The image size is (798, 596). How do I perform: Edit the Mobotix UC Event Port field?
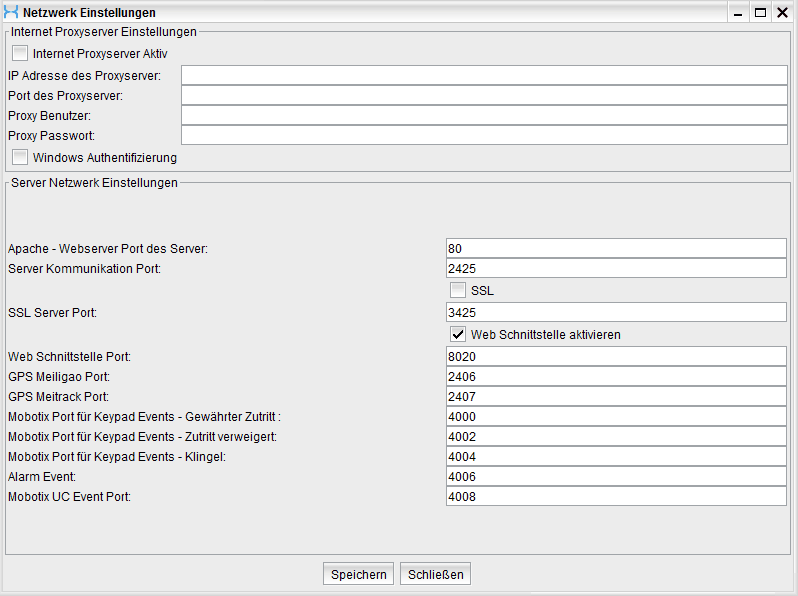point(616,497)
